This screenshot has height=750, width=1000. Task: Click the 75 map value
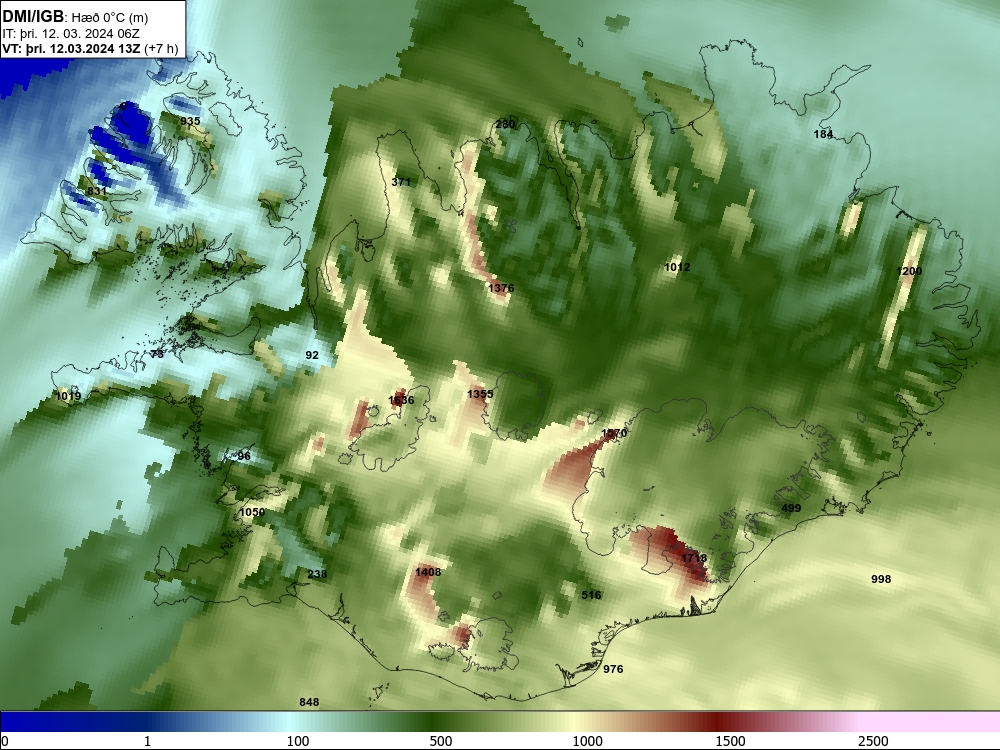point(157,354)
